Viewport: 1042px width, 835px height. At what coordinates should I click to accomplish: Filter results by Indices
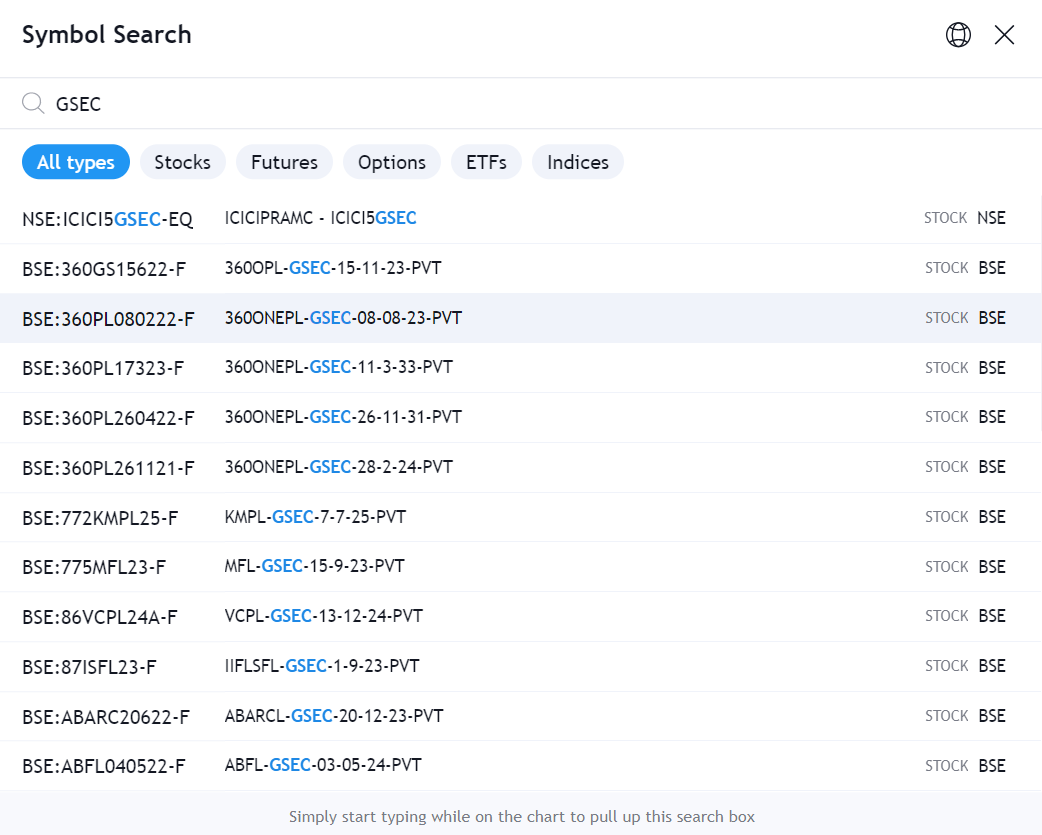[578, 162]
